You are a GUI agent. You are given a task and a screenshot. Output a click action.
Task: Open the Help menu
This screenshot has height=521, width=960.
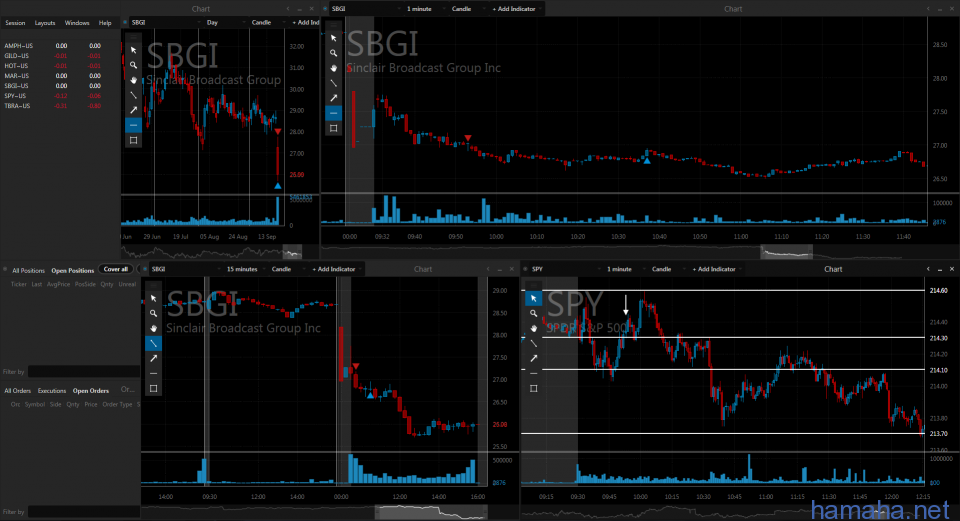[105, 23]
